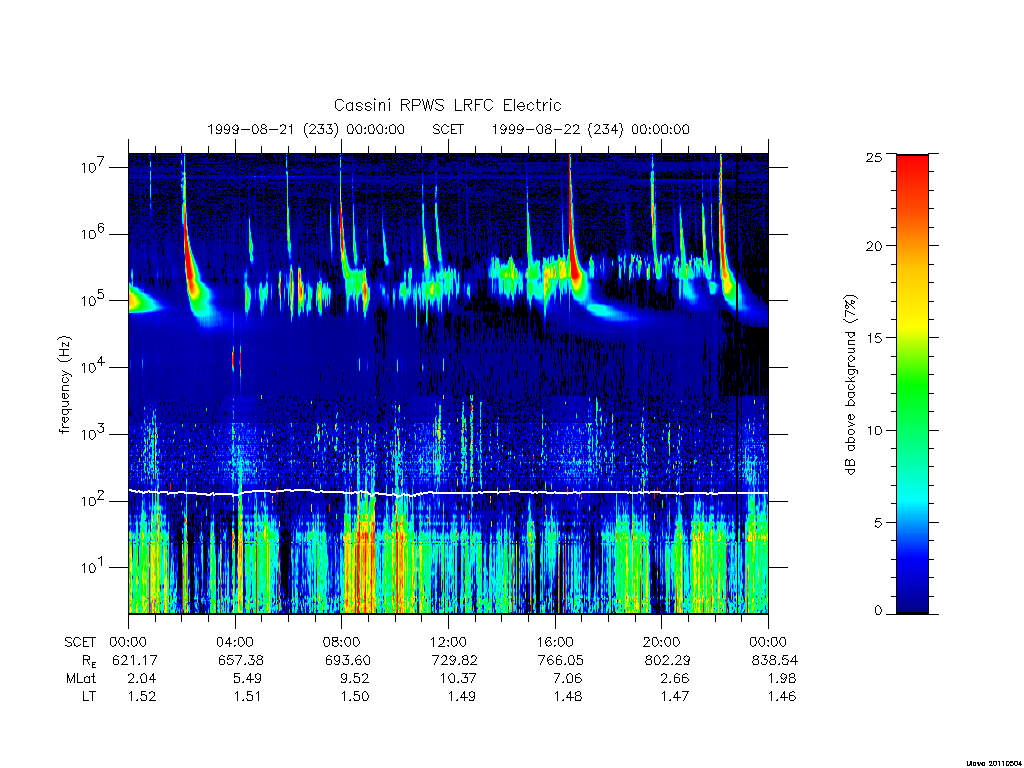Screen dimensions: 1024x768
Task: Click the RE value 766.05
Action: point(560,660)
